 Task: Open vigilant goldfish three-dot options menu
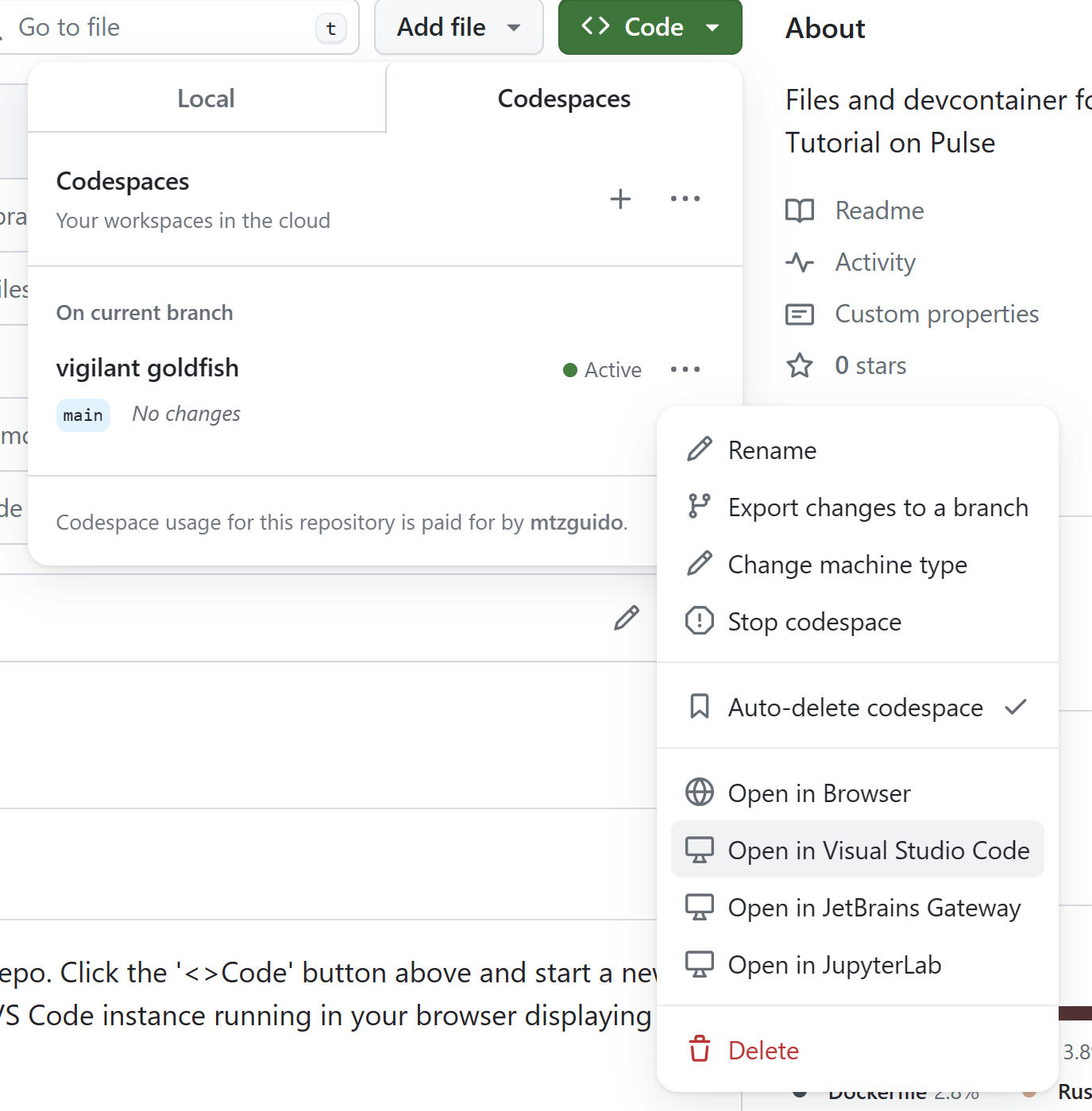pos(685,369)
